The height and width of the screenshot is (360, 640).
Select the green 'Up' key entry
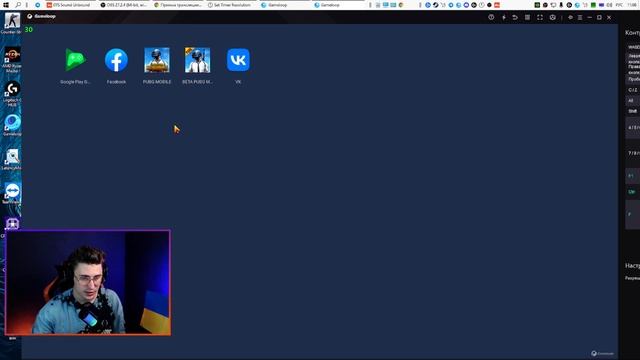(633, 191)
